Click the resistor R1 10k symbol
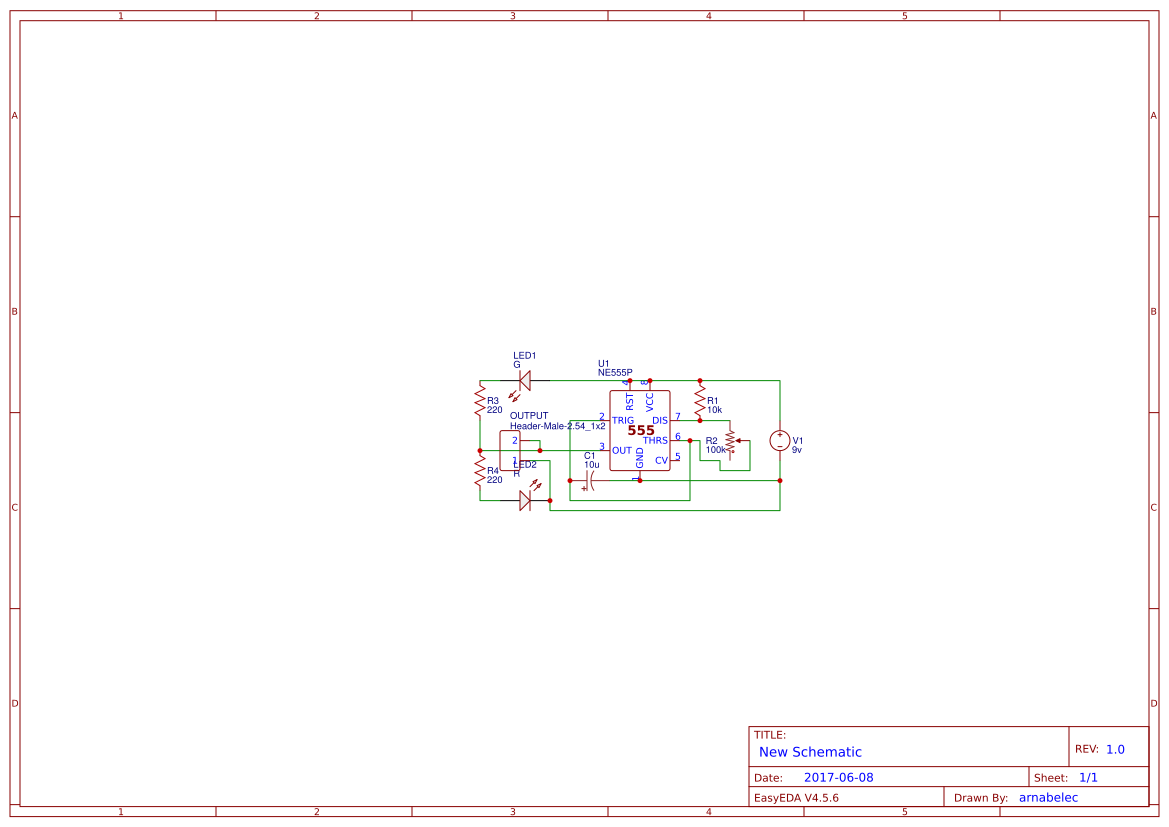The width and height of the screenshot is (1169, 827). pyautogui.click(x=700, y=399)
